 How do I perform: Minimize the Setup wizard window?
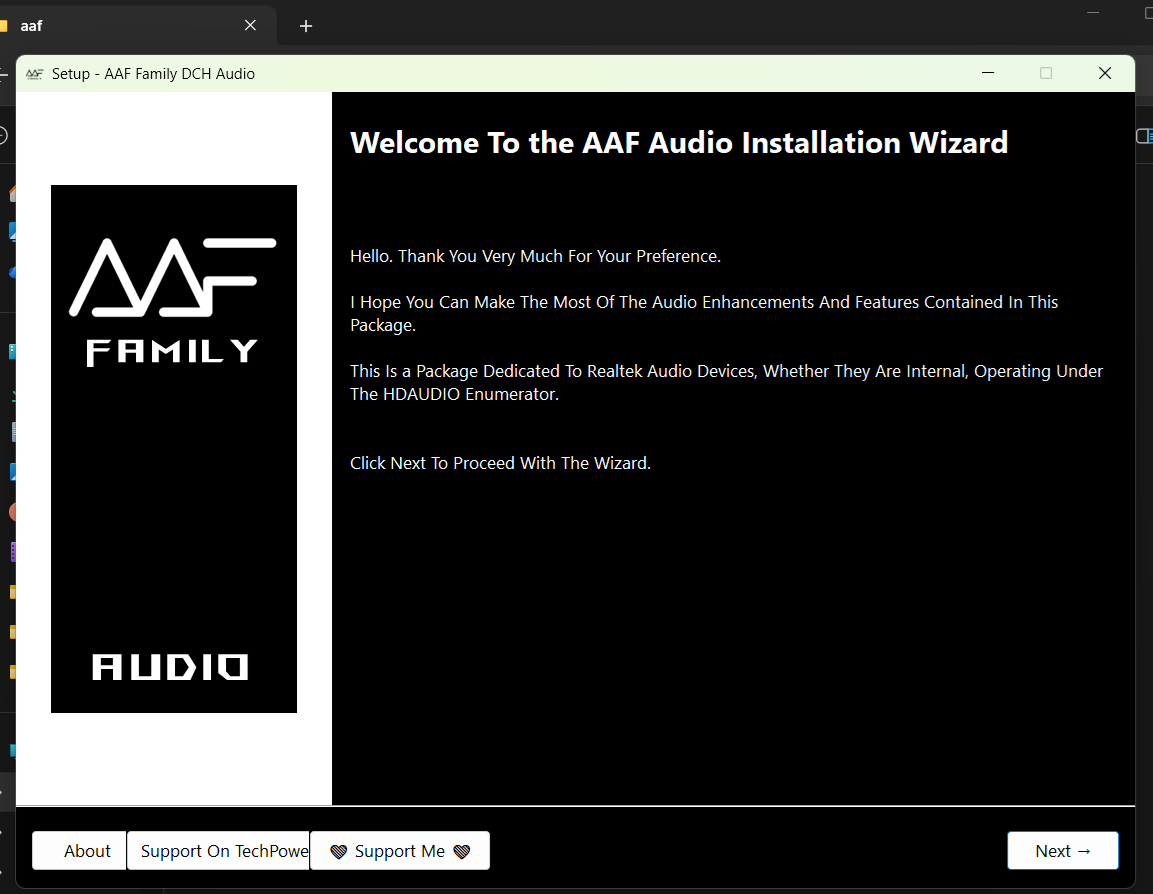point(988,73)
